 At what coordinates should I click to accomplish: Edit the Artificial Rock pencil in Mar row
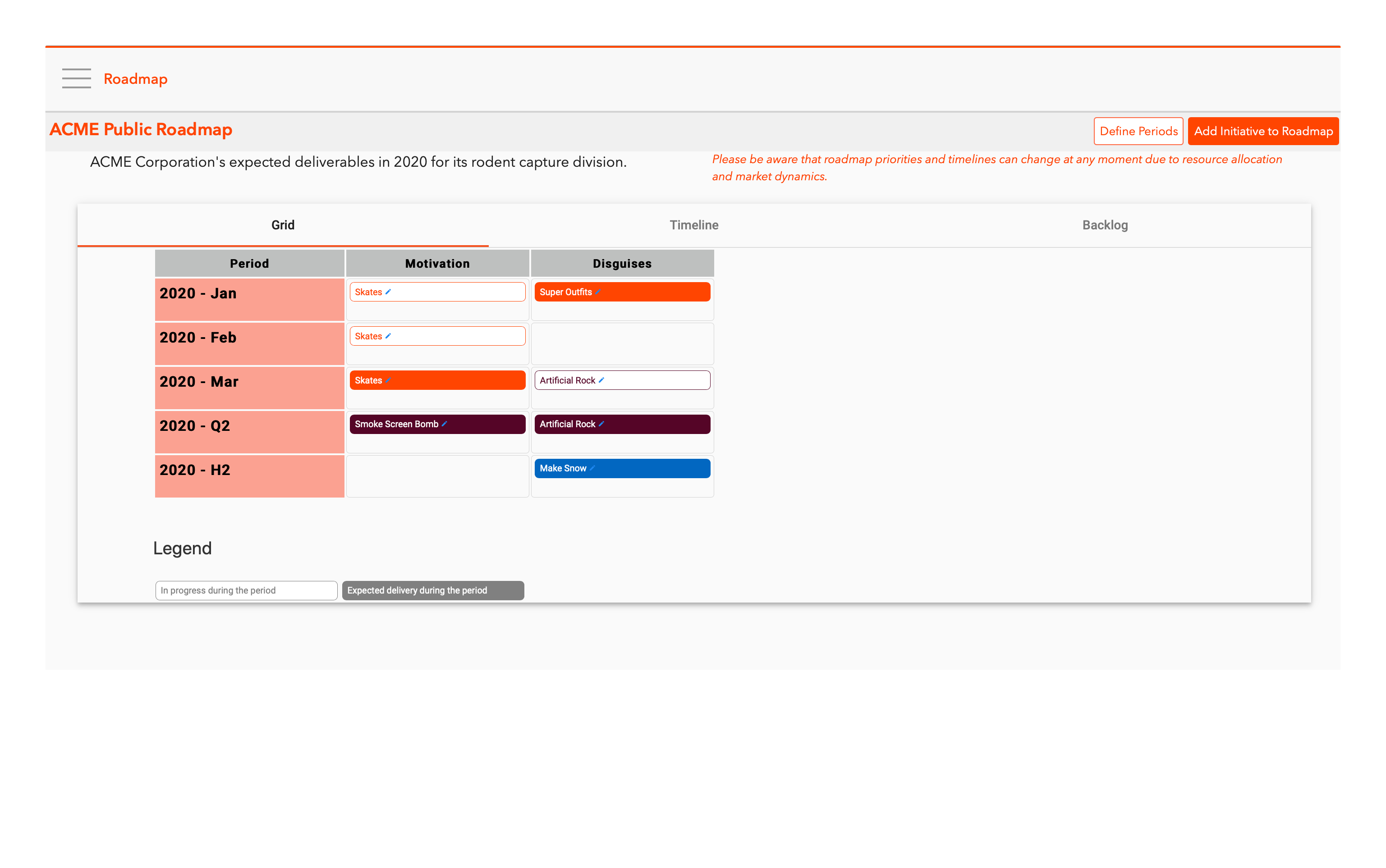coord(601,380)
